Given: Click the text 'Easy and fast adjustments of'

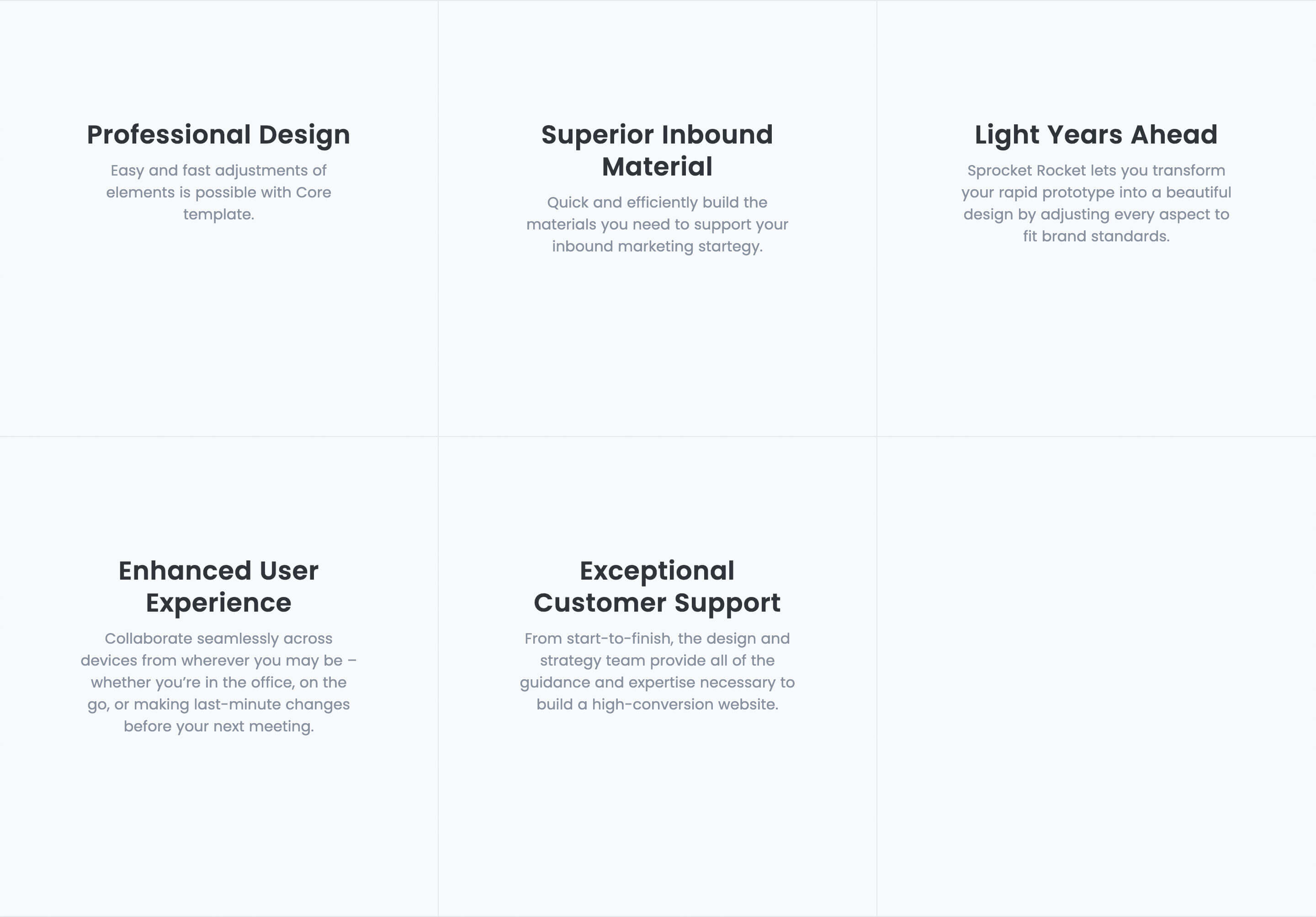Looking at the screenshot, I should pyautogui.click(x=218, y=171).
